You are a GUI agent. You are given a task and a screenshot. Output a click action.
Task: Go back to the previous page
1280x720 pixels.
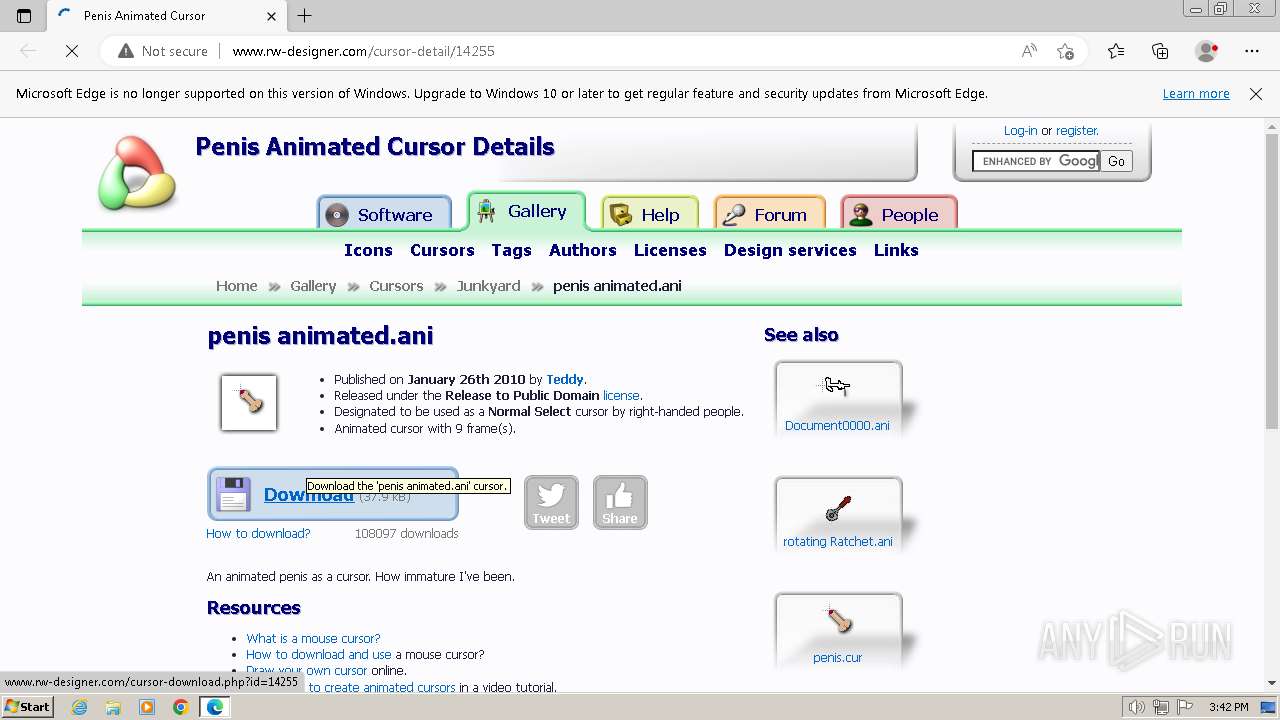(x=28, y=51)
